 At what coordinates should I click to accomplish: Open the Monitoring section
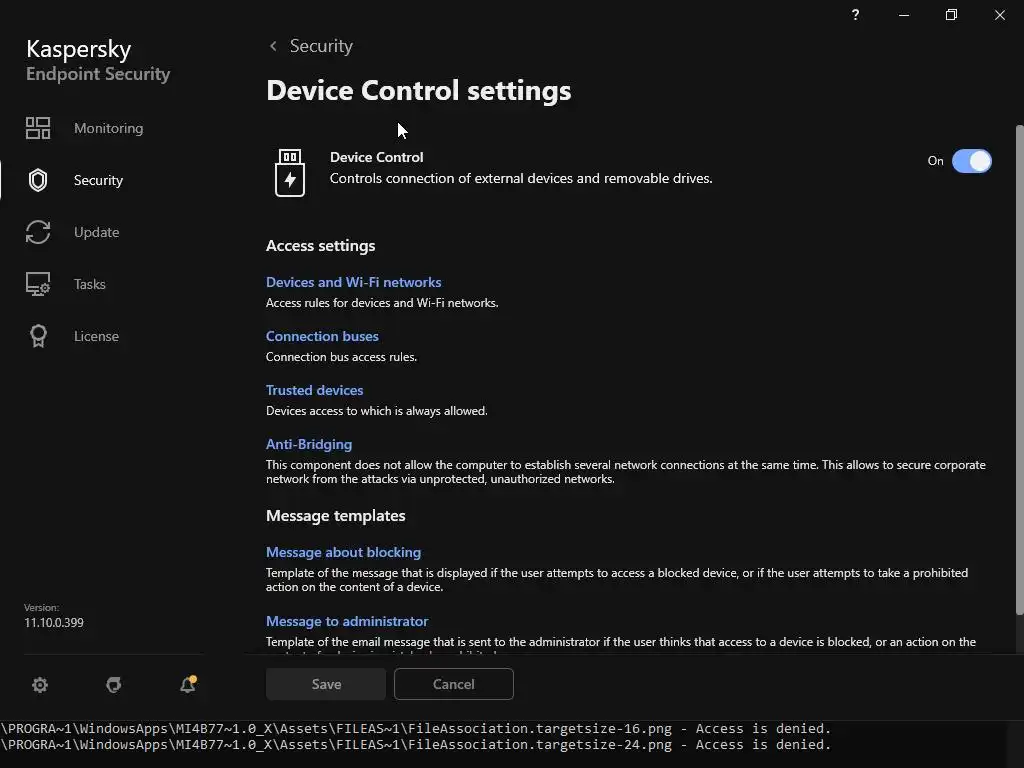[108, 128]
